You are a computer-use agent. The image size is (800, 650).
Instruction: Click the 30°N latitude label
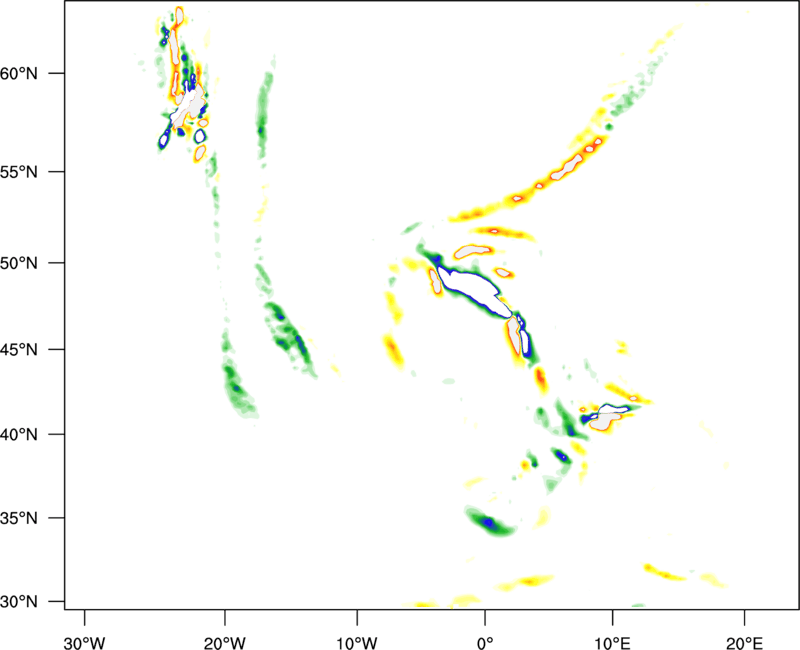click(x=19, y=602)
